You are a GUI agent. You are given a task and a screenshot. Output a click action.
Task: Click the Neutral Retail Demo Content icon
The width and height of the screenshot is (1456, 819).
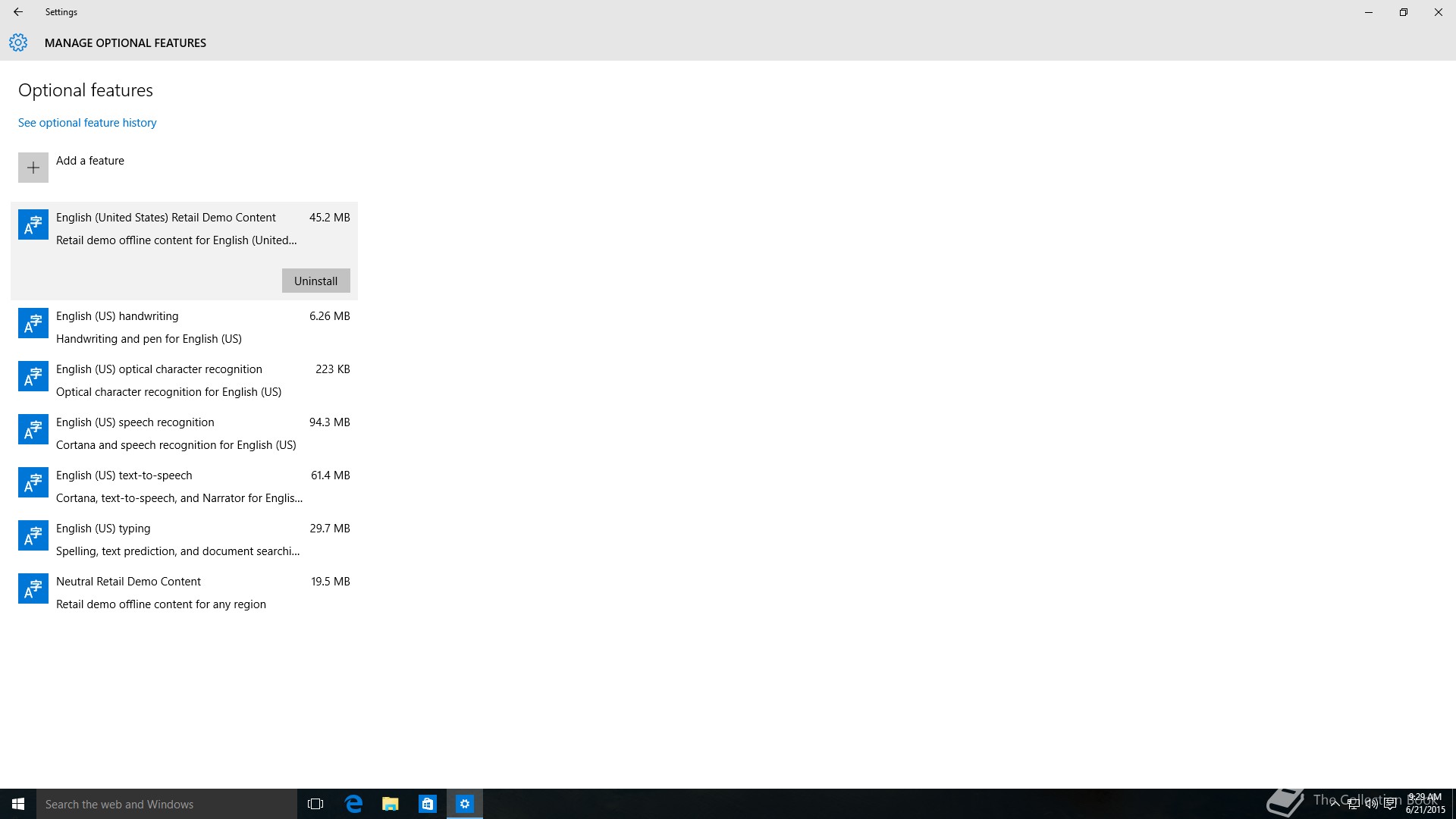click(x=33, y=589)
